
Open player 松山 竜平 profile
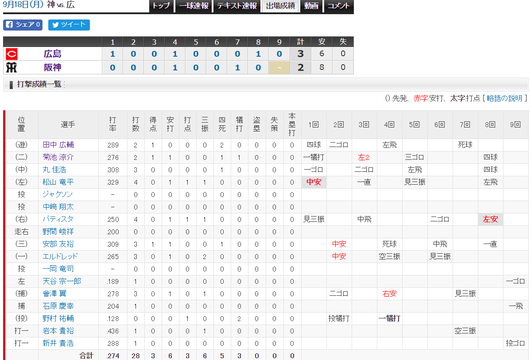(58, 182)
